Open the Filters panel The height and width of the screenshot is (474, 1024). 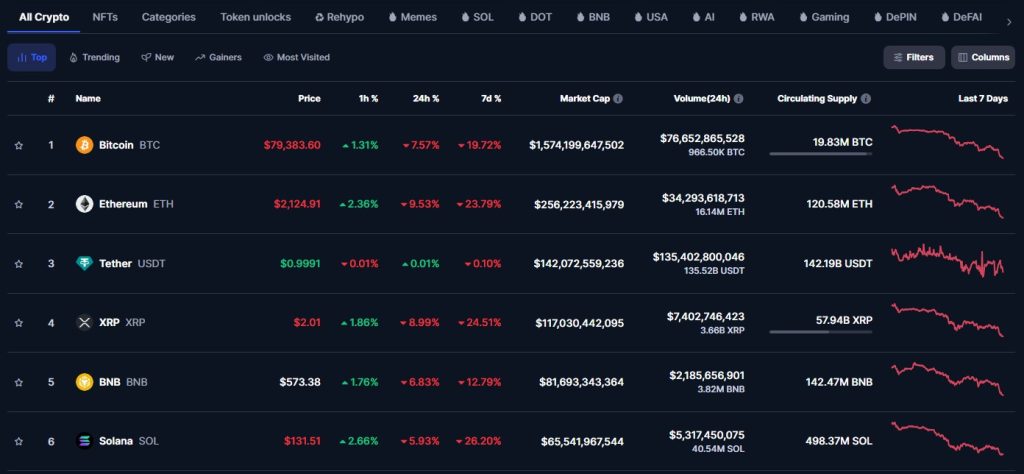[x=914, y=57]
